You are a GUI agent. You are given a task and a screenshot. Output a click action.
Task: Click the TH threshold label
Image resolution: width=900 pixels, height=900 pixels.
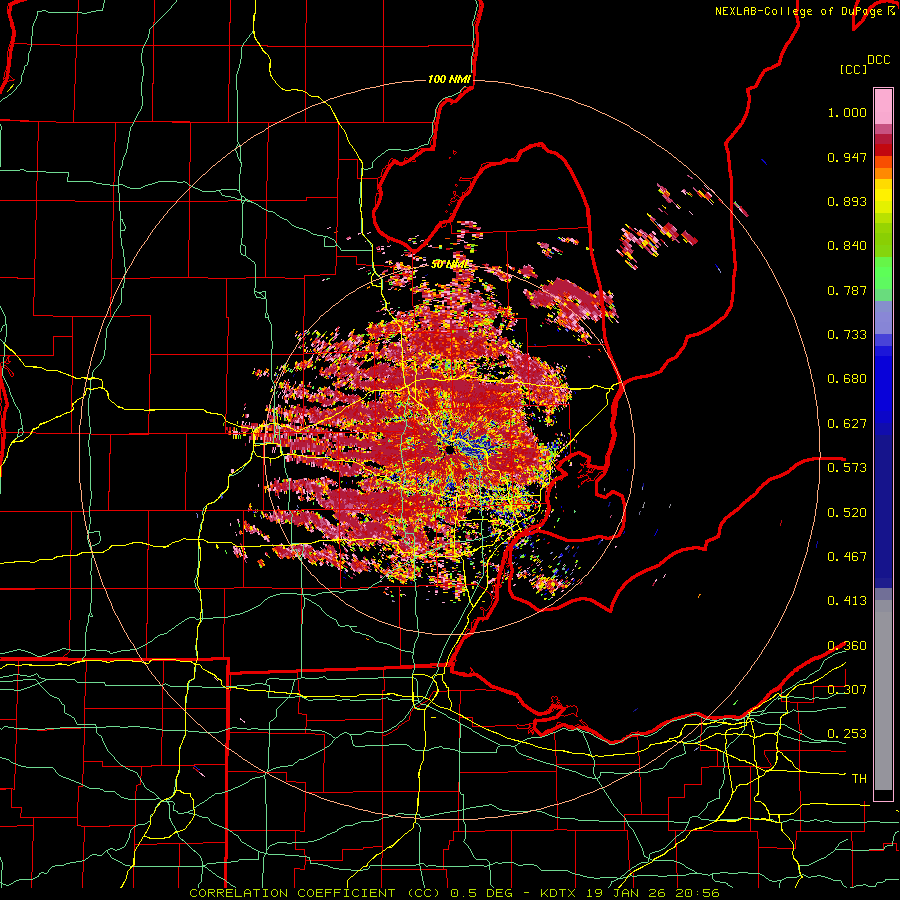(859, 779)
